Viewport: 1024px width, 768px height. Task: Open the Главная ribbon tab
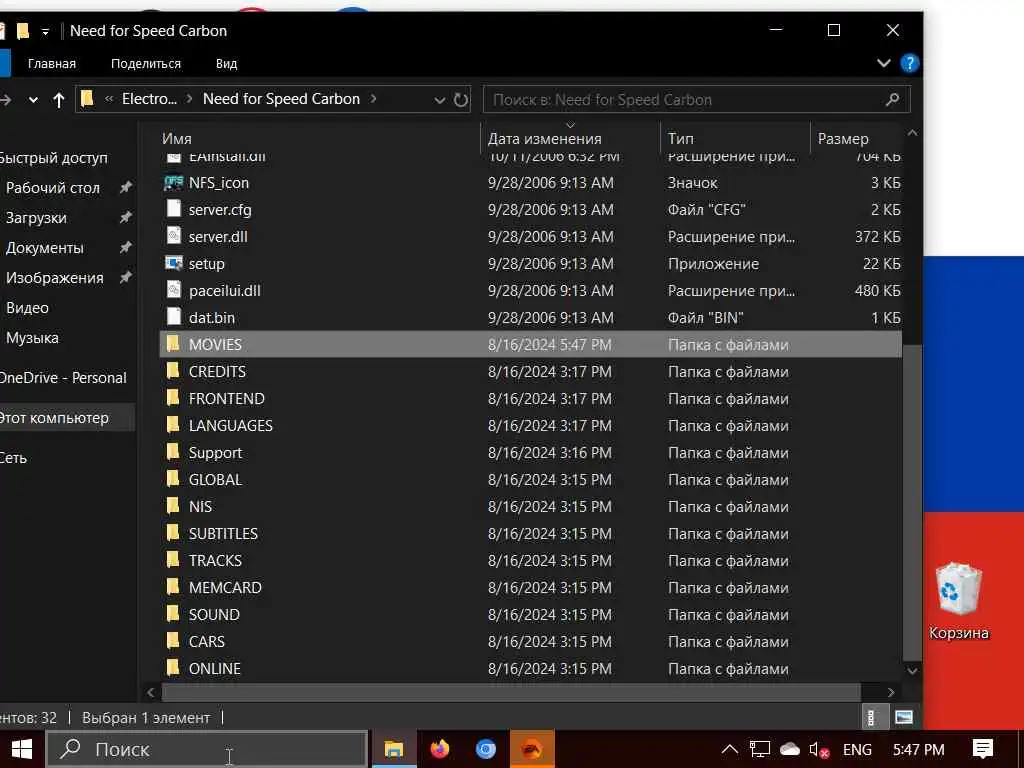tap(52, 63)
